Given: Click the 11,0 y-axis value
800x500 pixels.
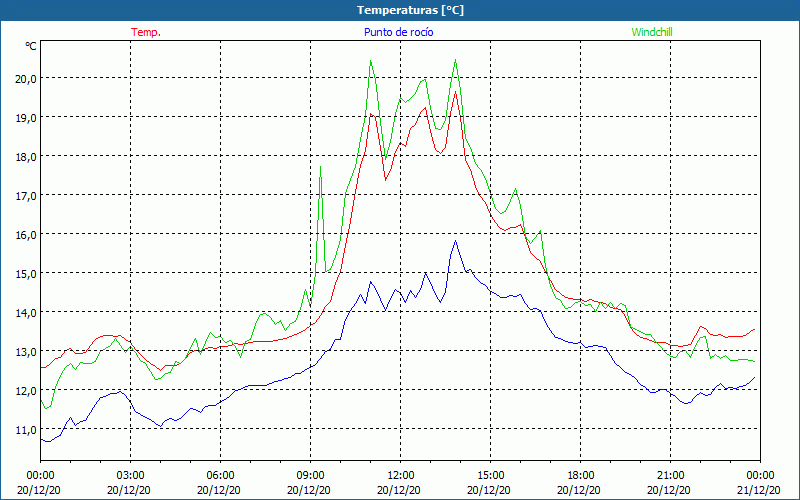Looking at the screenshot, I should click(25, 429).
